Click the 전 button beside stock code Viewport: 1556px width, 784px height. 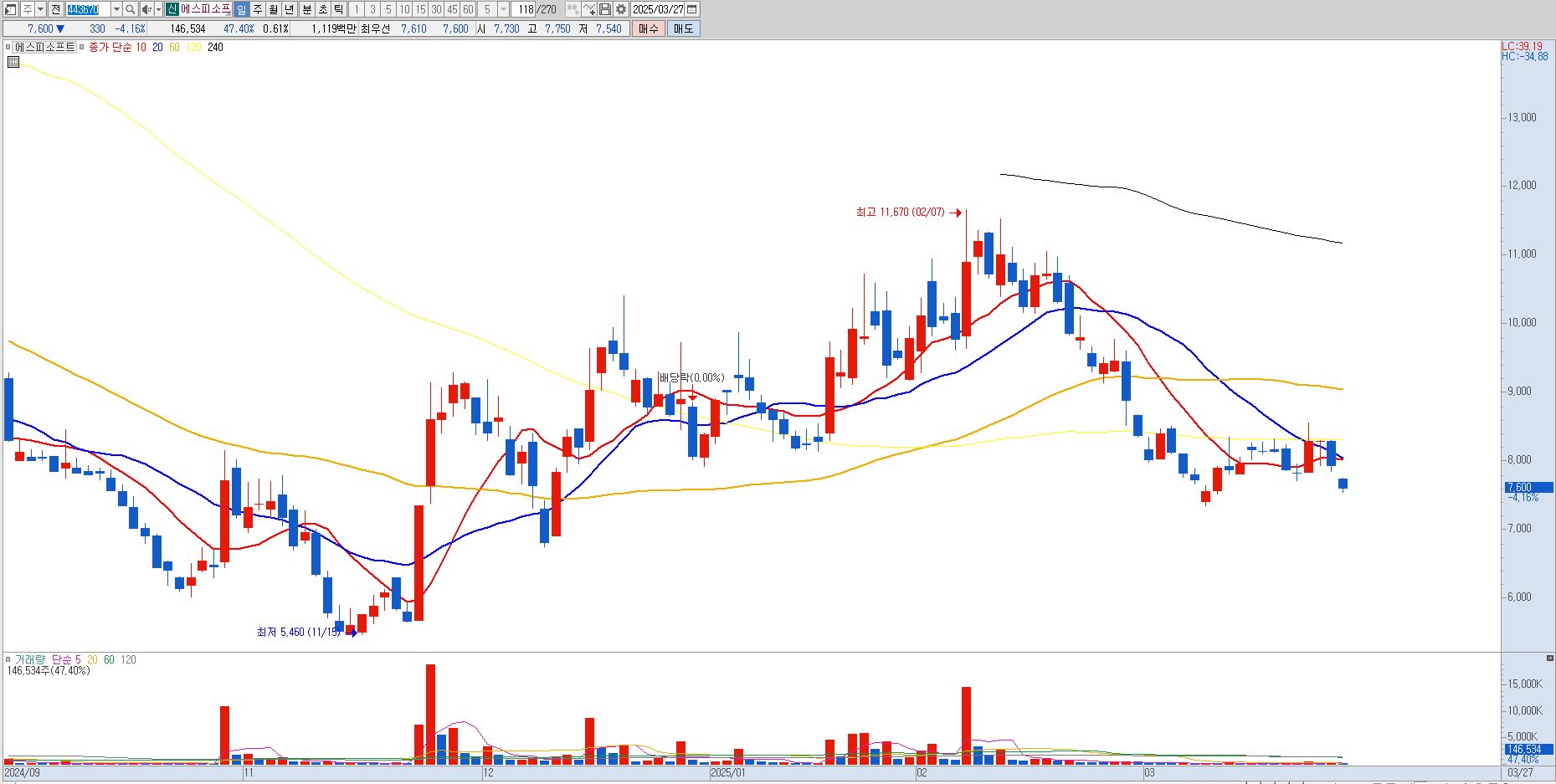[55, 9]
